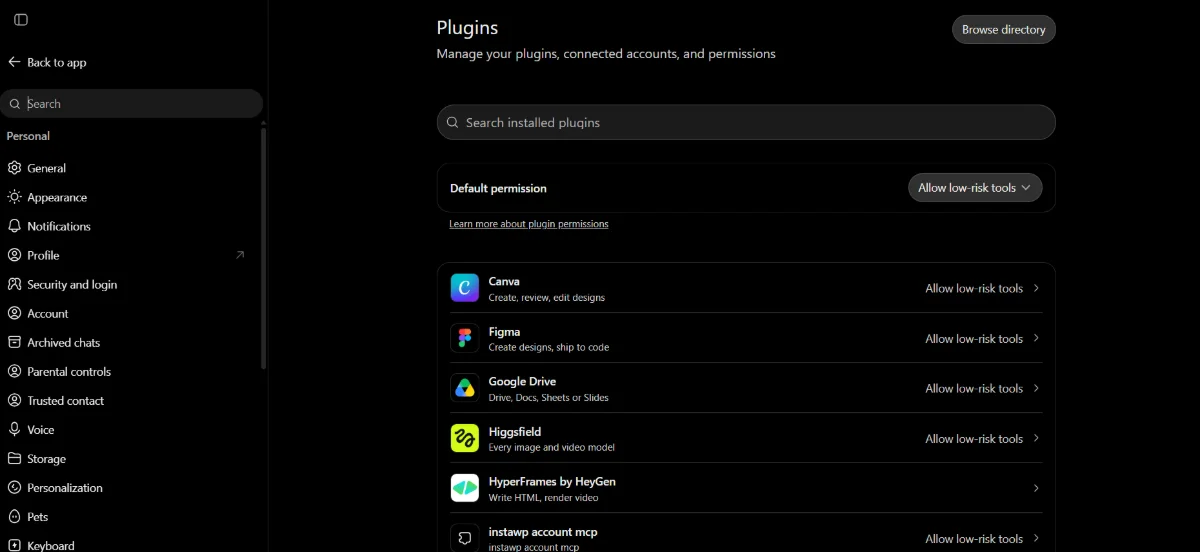1200x552 pixels.
Task: Click the Archived chats box icon
Action: coord(14,342)
